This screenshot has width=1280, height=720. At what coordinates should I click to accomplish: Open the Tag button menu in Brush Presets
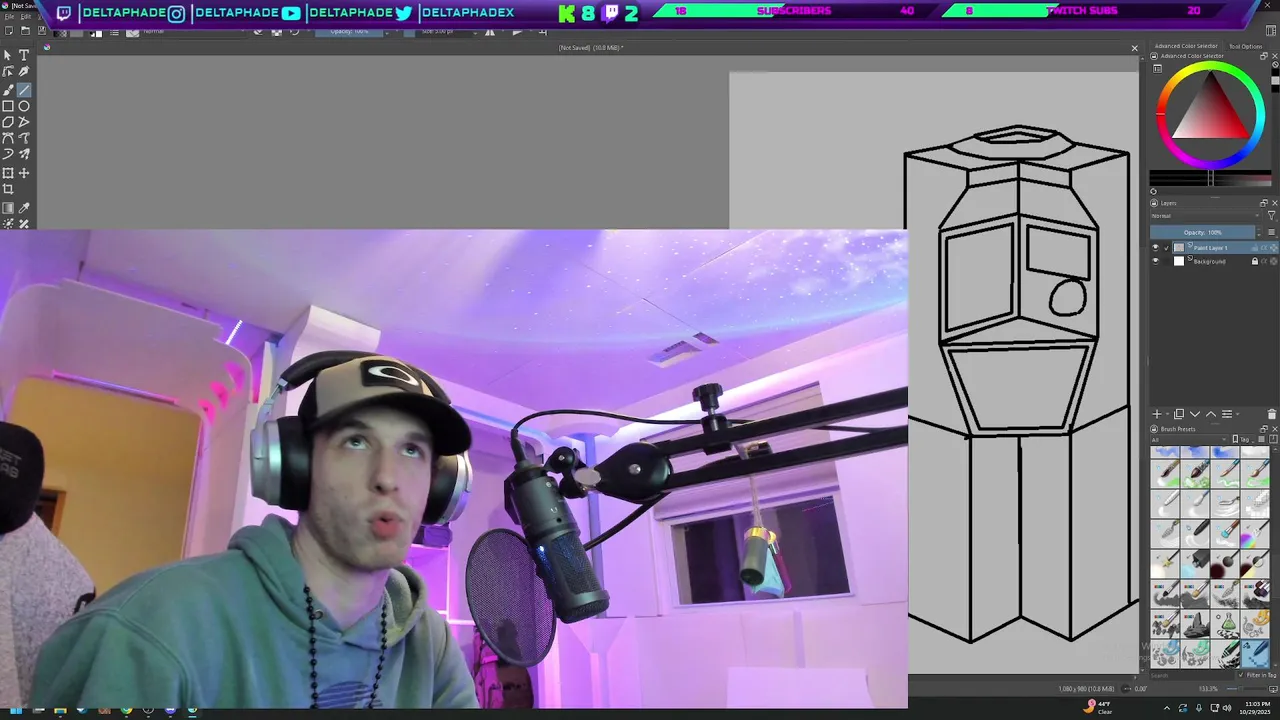click(x=1245, y=439)
